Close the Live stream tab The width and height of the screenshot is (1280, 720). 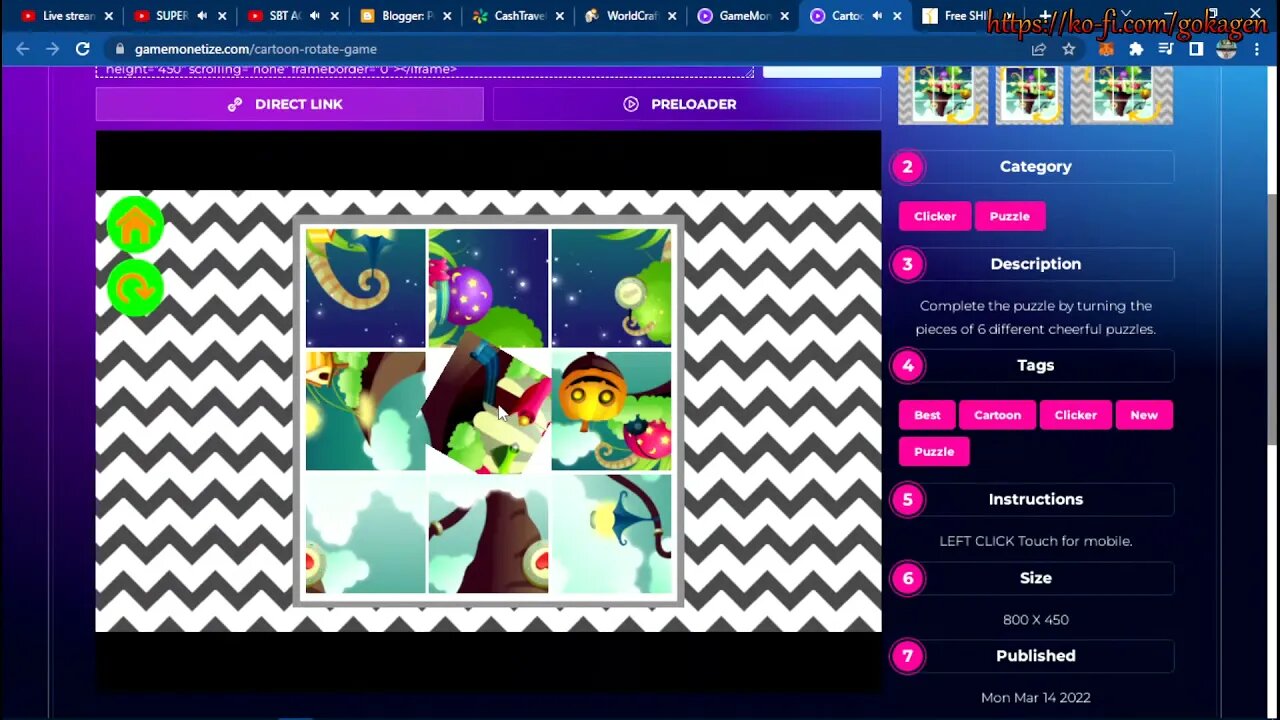click(x=109, y=16)
